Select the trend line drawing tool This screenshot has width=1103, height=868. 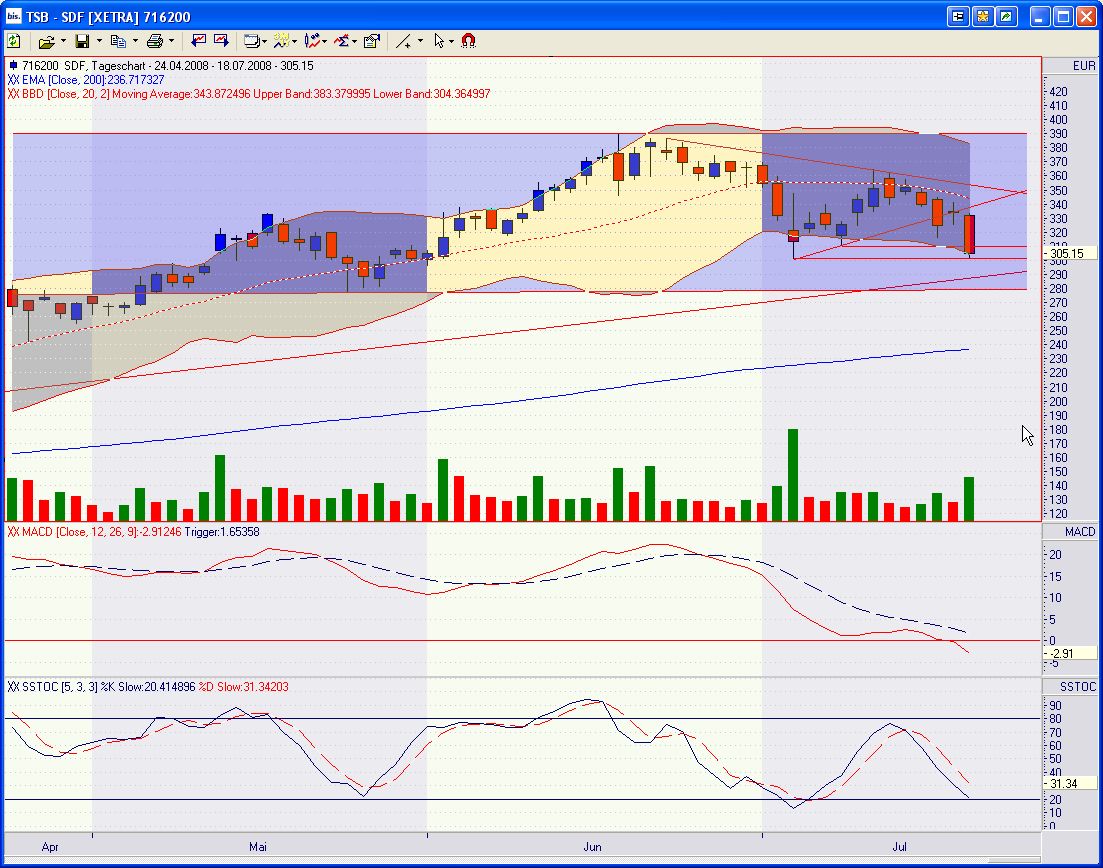click(x=404, y=42)
